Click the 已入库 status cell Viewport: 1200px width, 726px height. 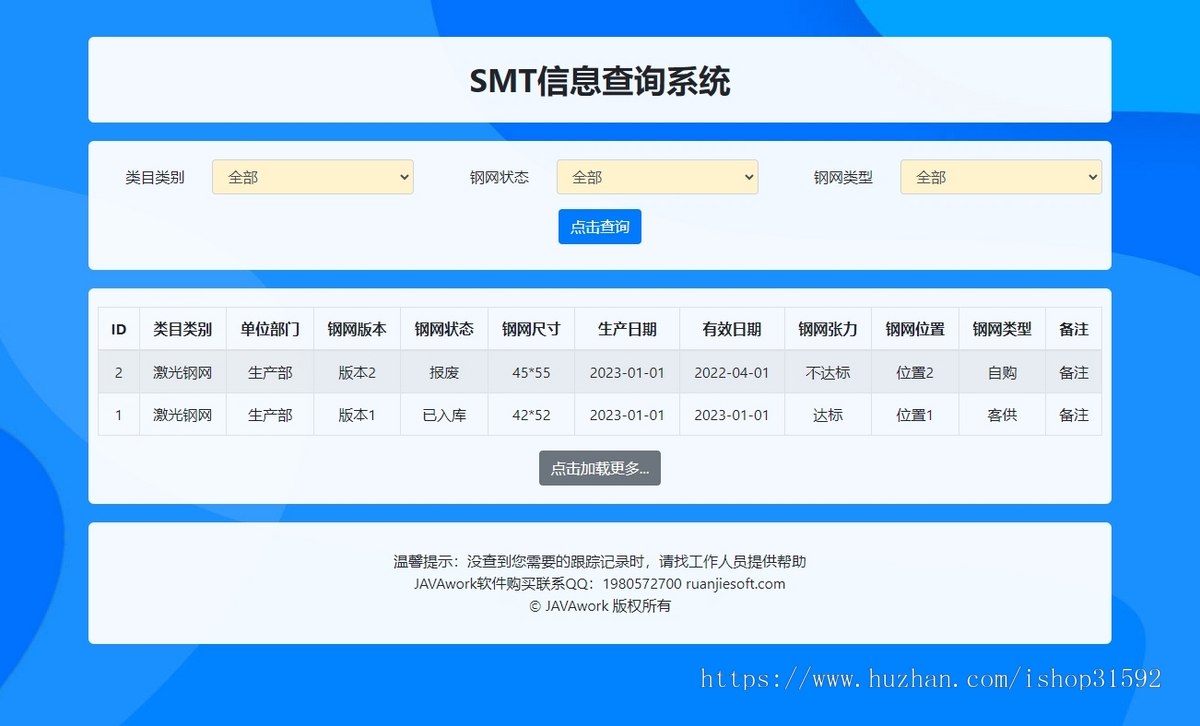pyautogui.click(x=444, y=414)
